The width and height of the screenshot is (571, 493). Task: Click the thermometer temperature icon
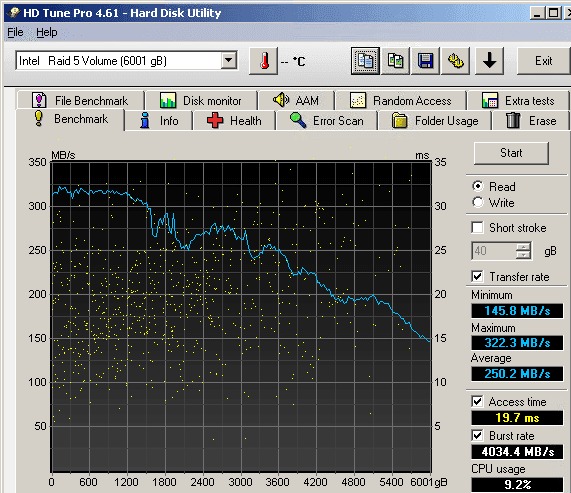264,61
